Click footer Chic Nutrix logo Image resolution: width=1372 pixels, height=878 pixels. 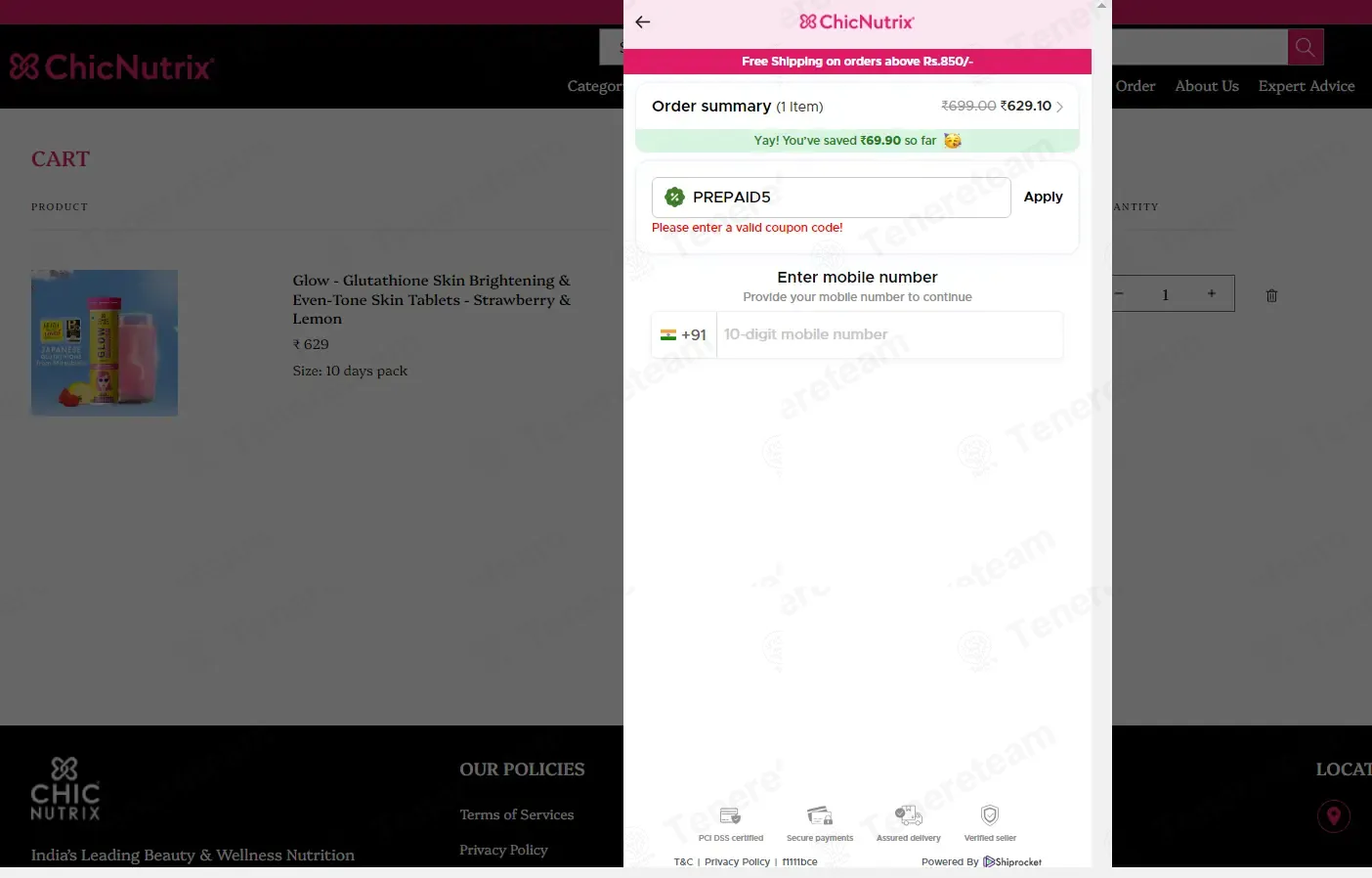tap(64, 788)
